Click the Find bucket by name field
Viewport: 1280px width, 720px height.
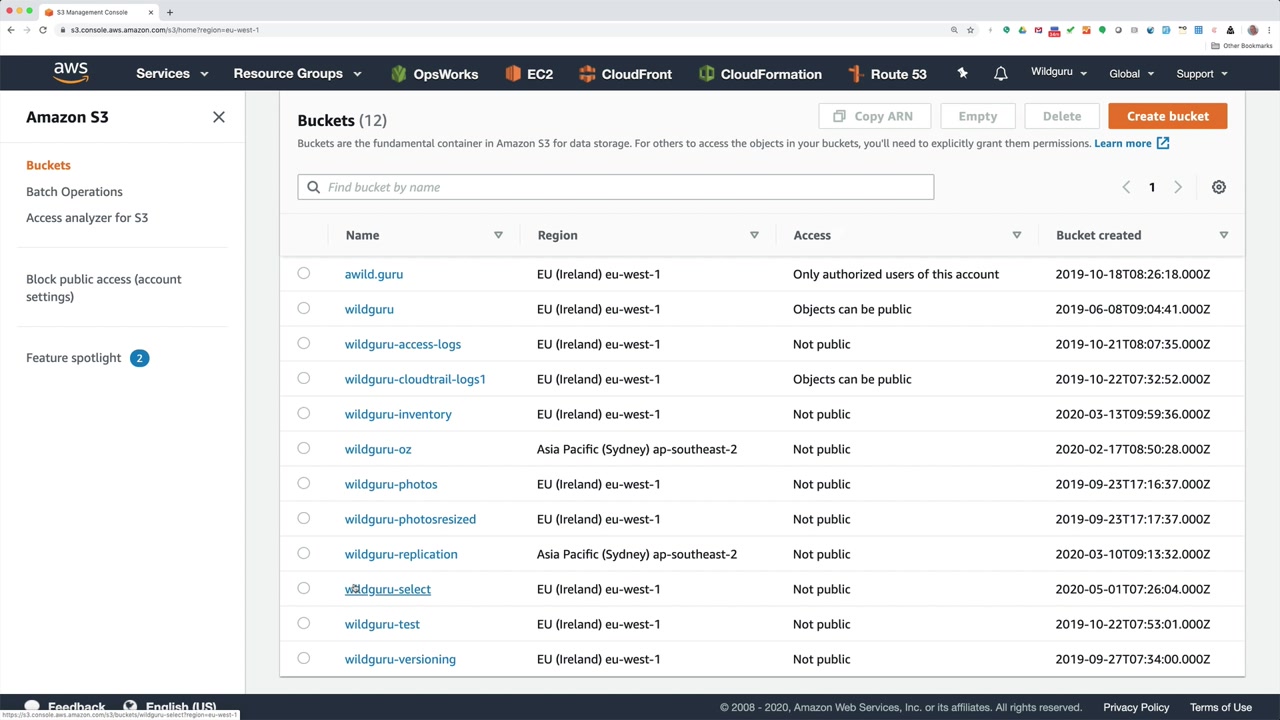click(x=615, y=187)
